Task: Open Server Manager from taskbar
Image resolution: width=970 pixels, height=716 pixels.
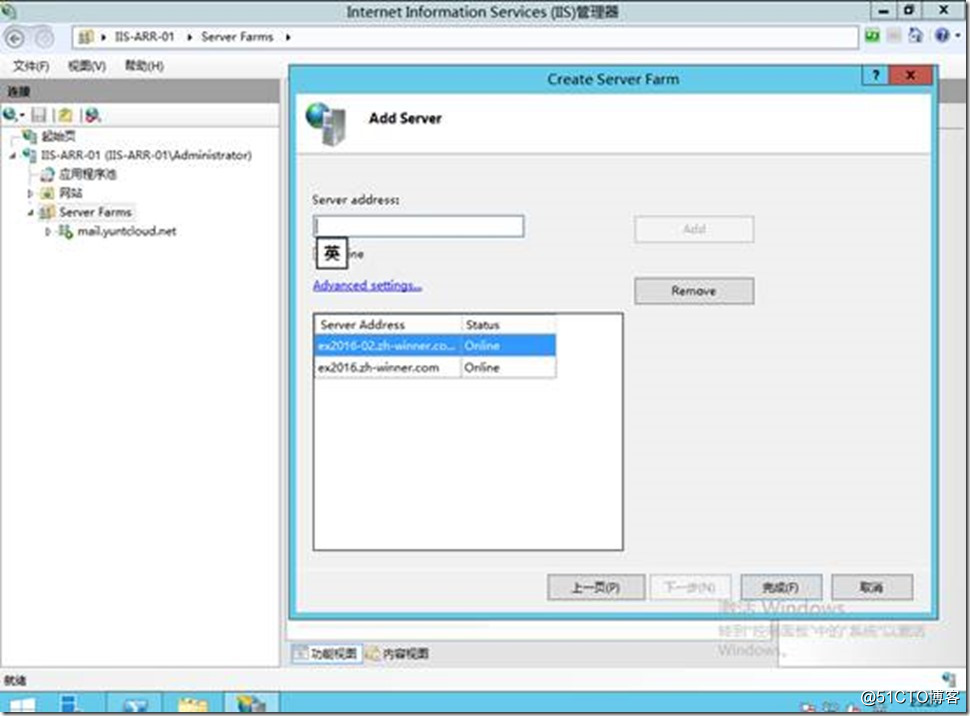Action: (x=73, y=704)
